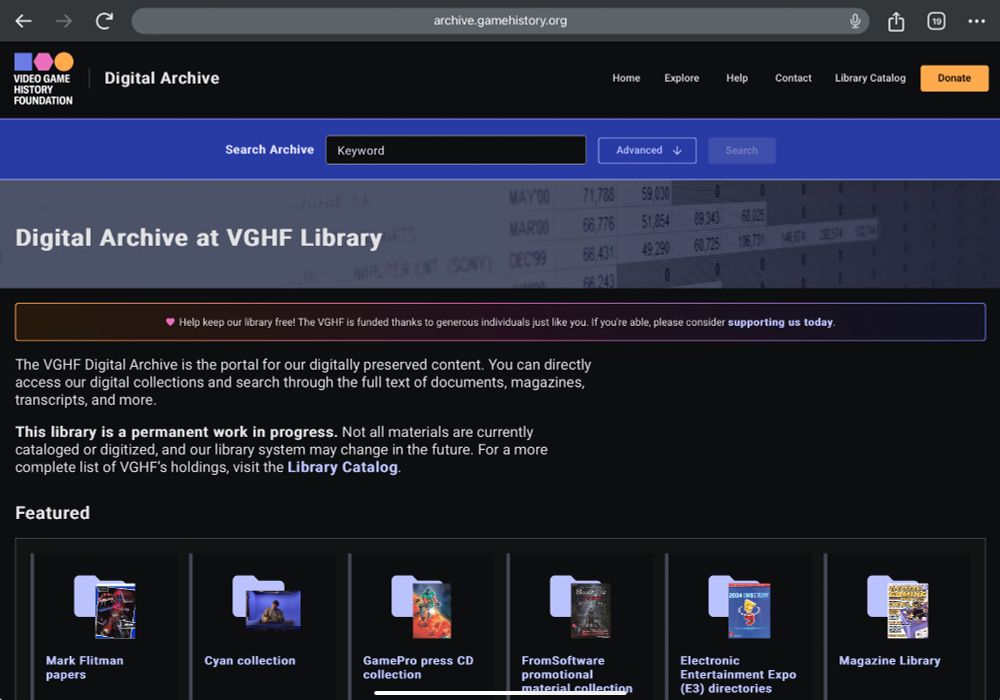The image size is (1000, 700).
Task: Open the tab switcher showing 19 tabs
Action: click(936, 21)
